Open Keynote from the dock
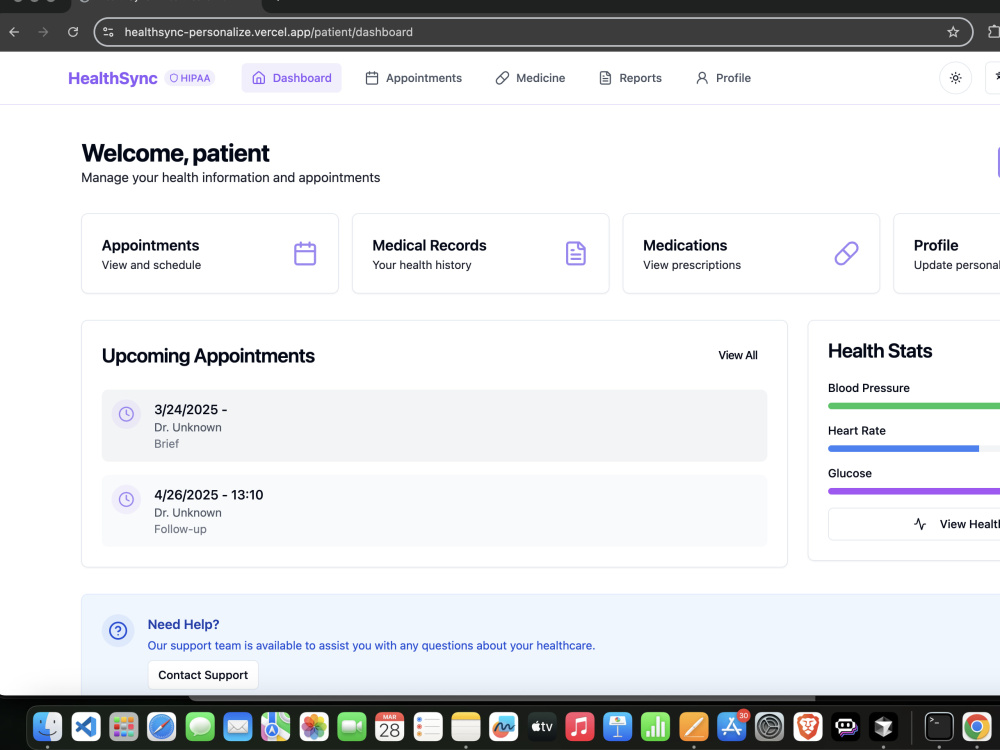 pos(618,727)
